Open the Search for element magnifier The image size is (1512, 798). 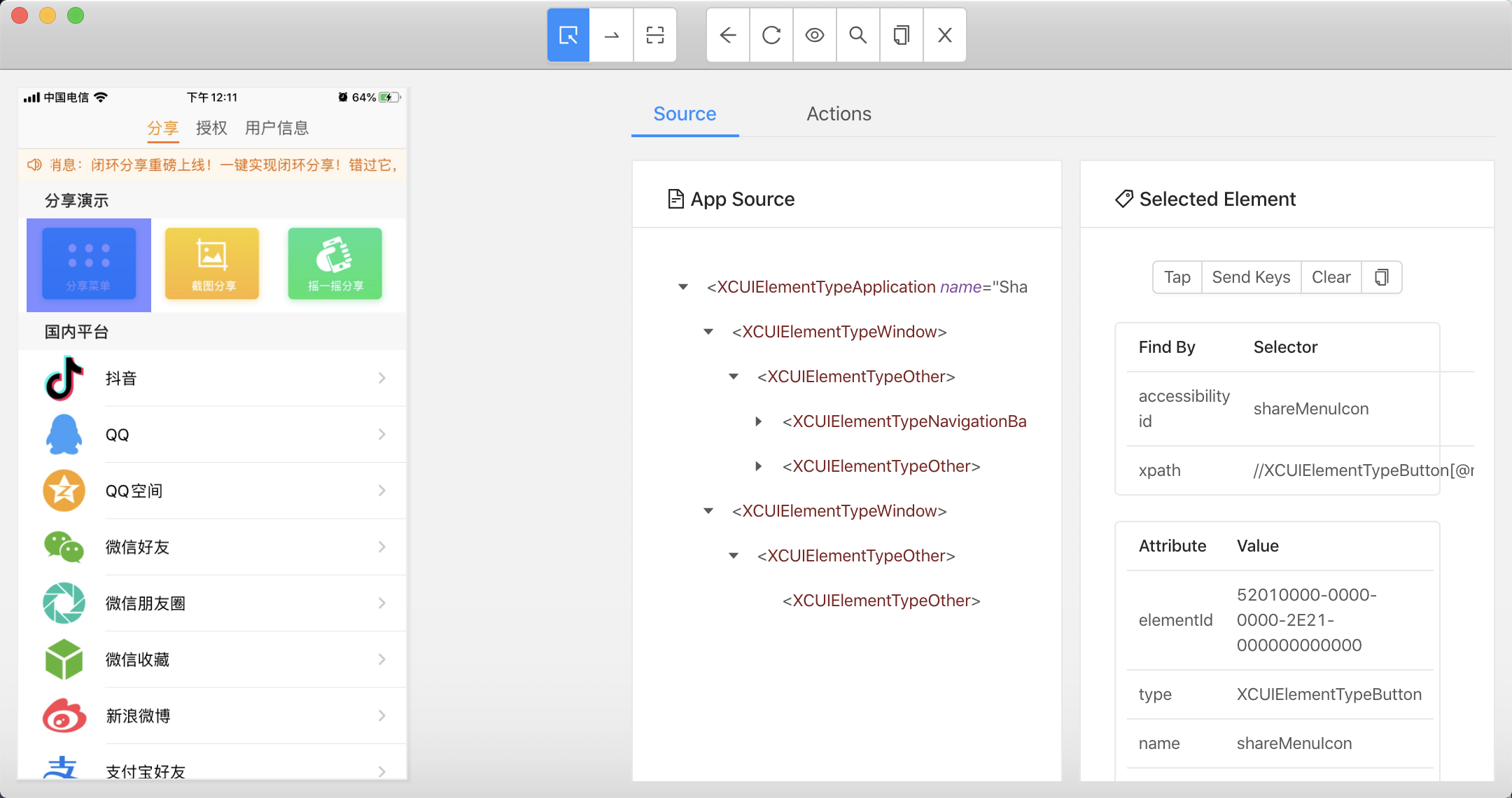click(x=858, y=35)
